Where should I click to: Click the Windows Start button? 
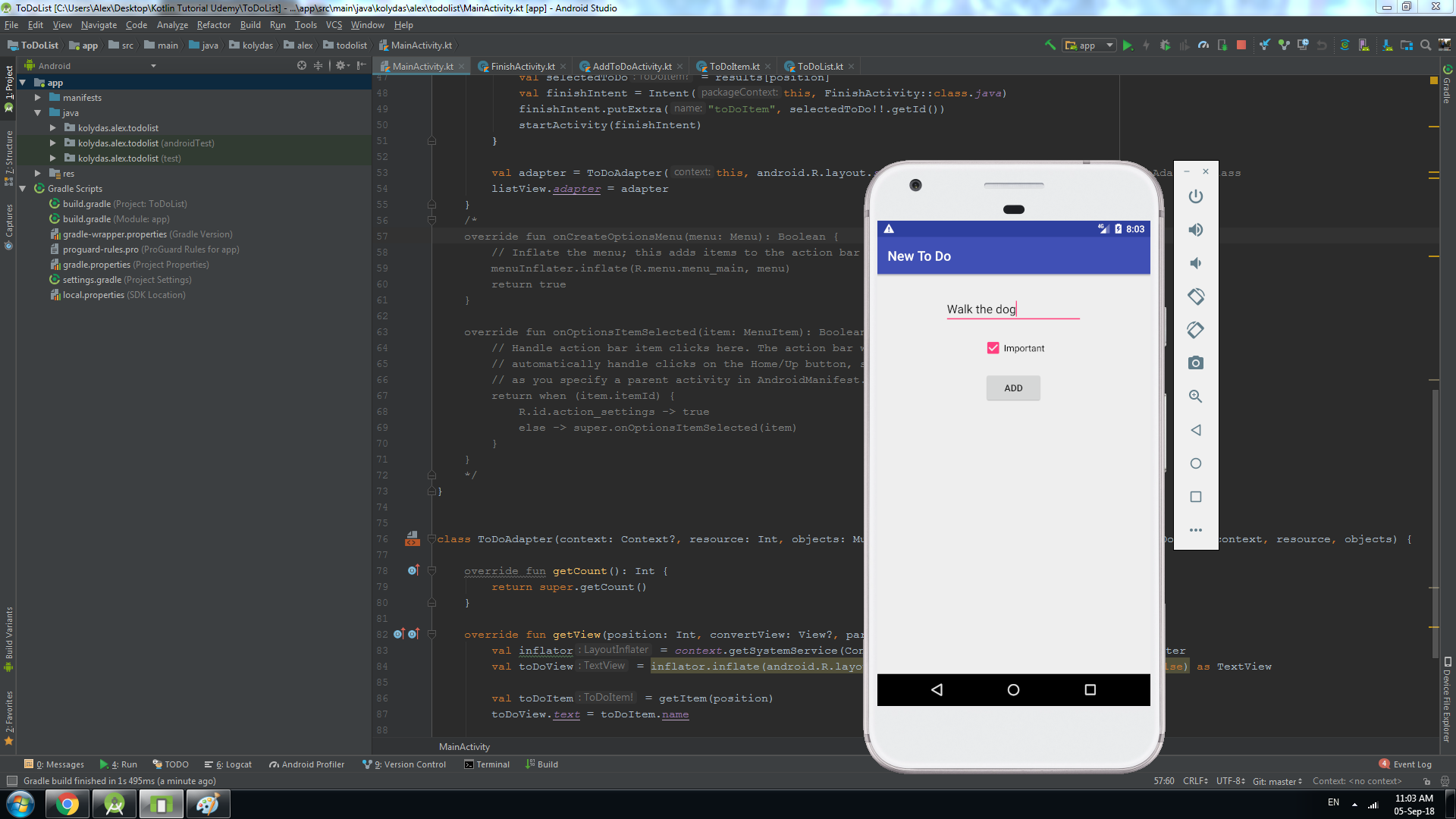pos(20,804)
